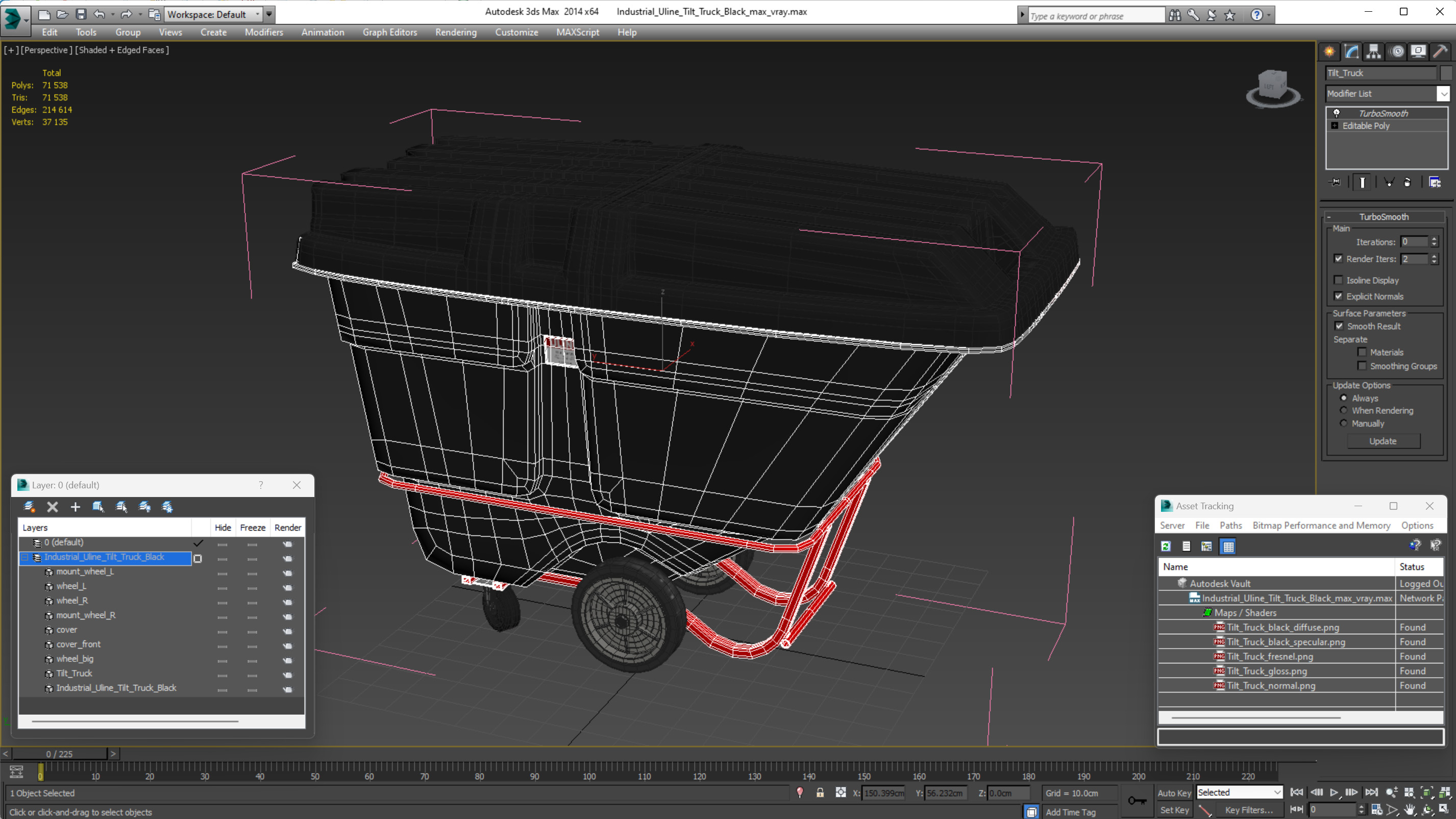The image size is (1456, 819).
Task: Enable the Isoline Display checkbox
Action: (x=1339, y=280)
